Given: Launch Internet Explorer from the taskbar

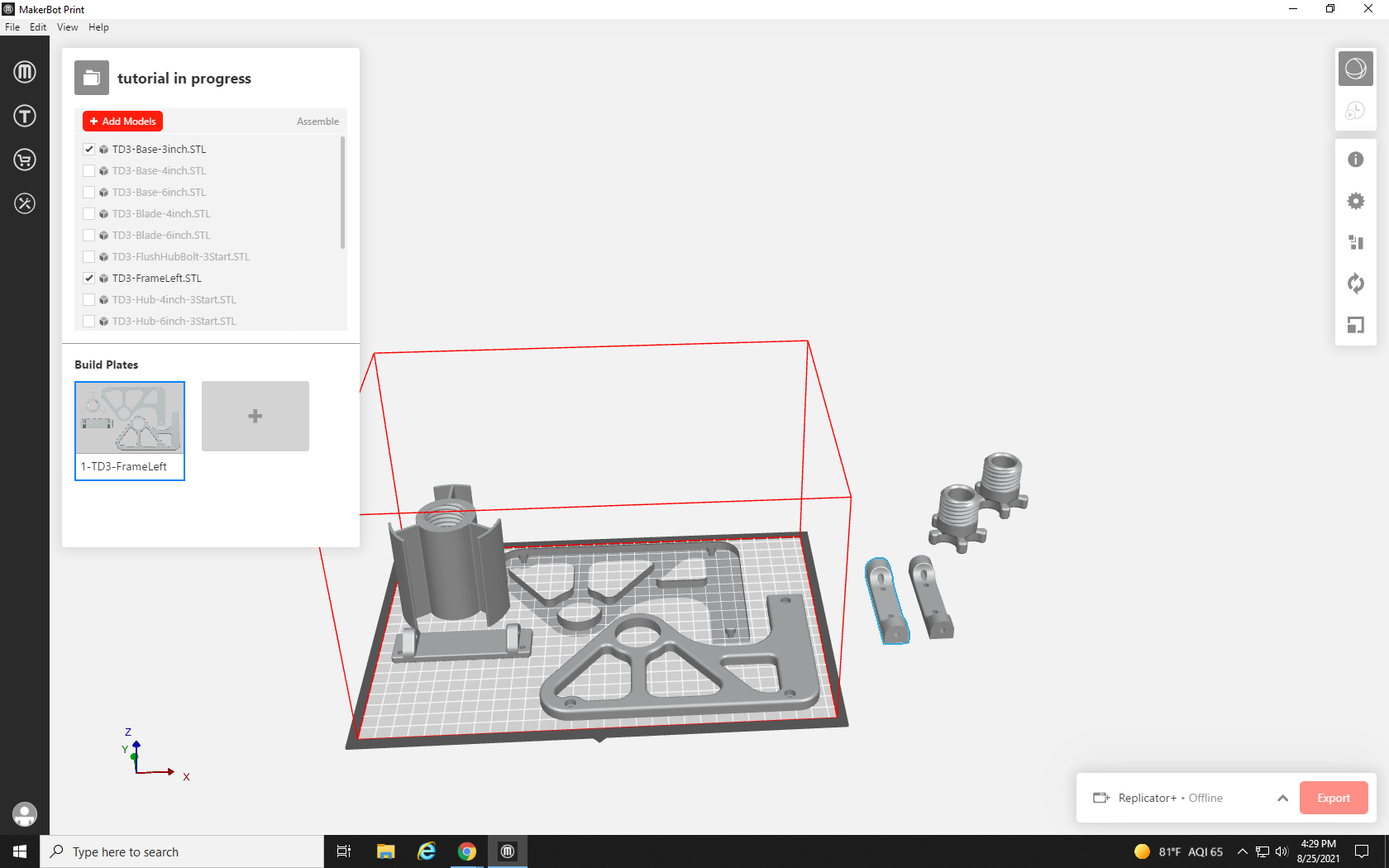Looking at the screenshot, I should coord(427,851).
